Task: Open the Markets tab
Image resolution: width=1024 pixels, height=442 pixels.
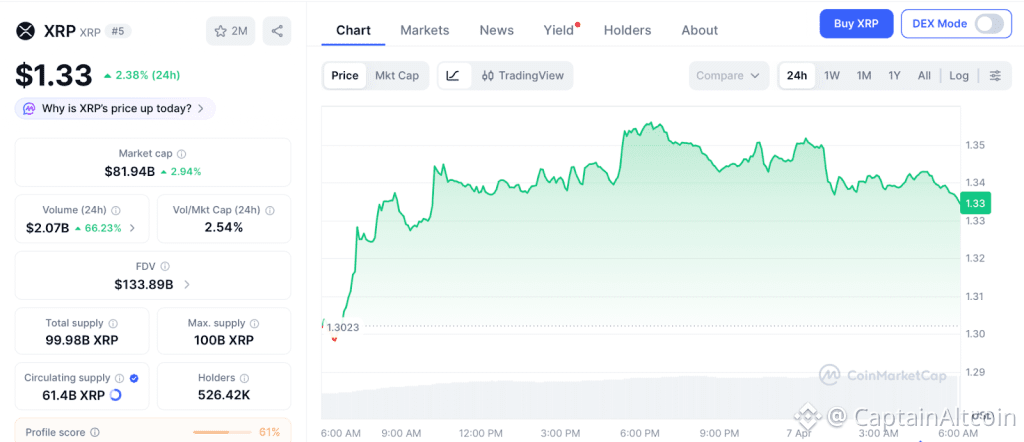Action: coord(425,30)
